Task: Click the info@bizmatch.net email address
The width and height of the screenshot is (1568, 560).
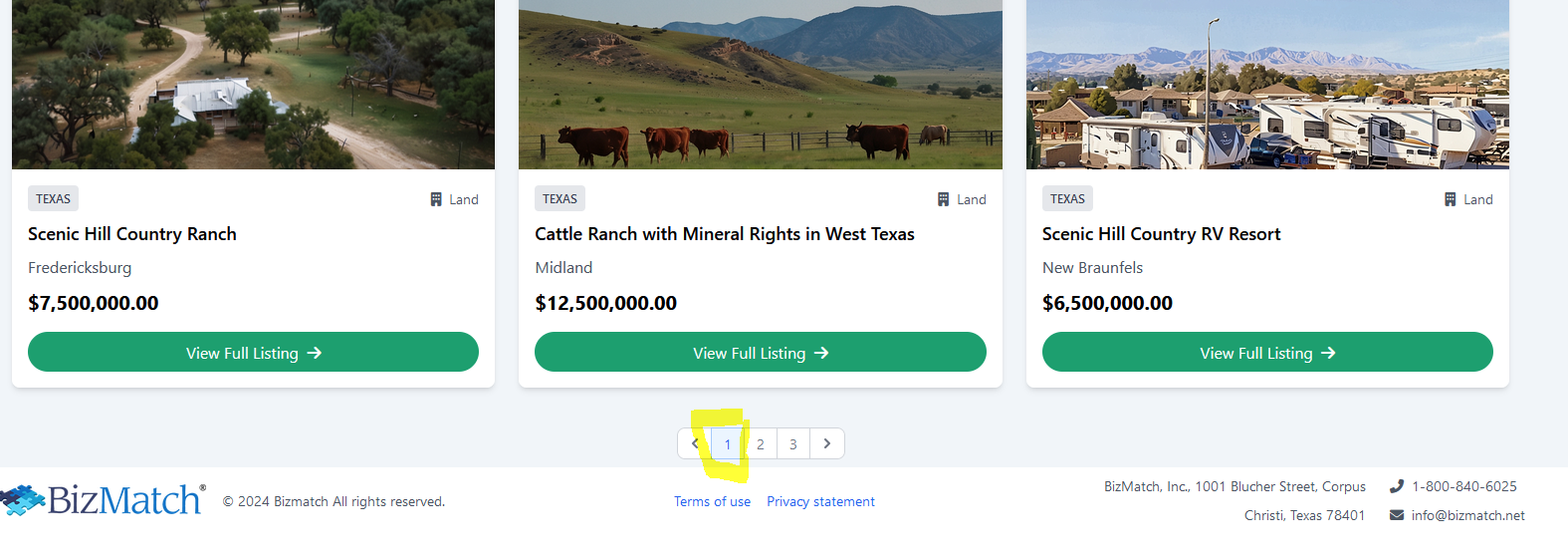Action: click(x=1467, y=515)
